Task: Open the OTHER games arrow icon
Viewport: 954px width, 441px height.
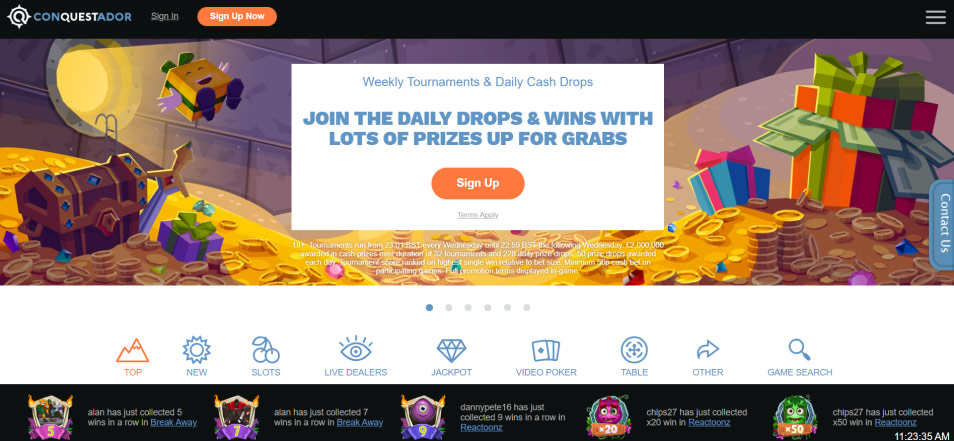Action: coord(708,350)
